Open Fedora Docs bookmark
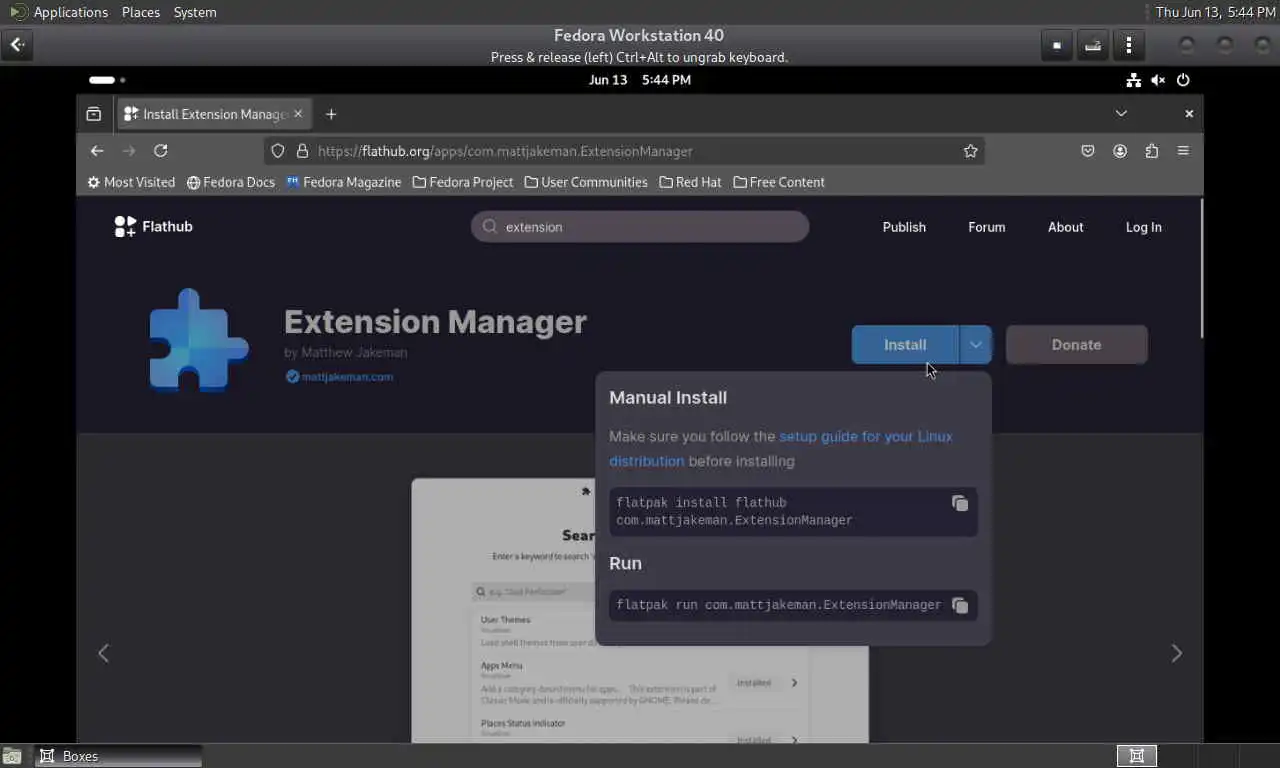 231,182
